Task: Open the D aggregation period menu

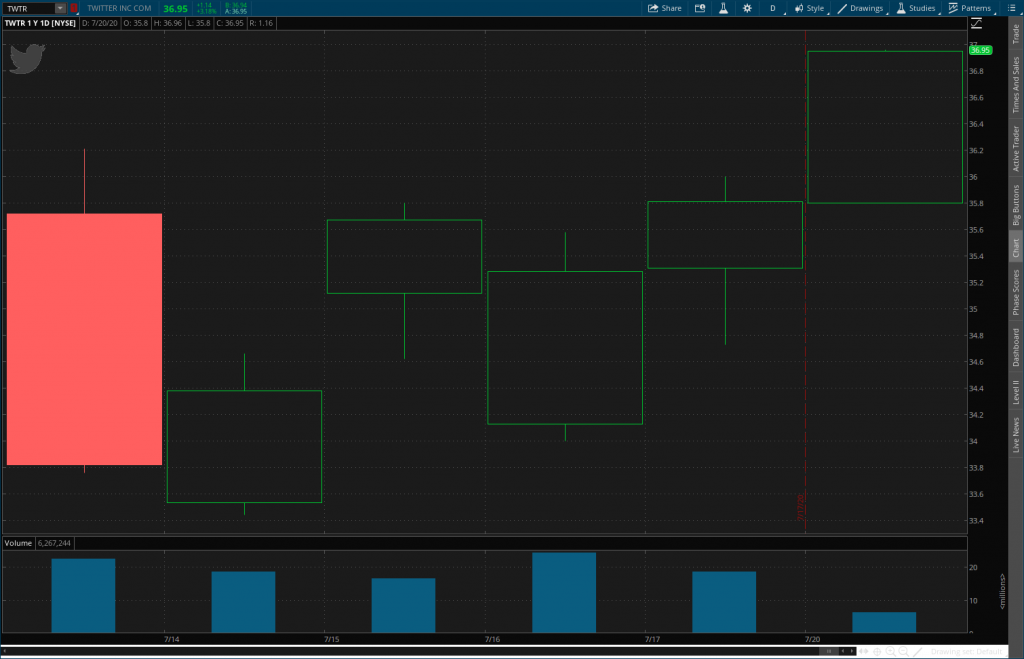Action: click(773, 8)
